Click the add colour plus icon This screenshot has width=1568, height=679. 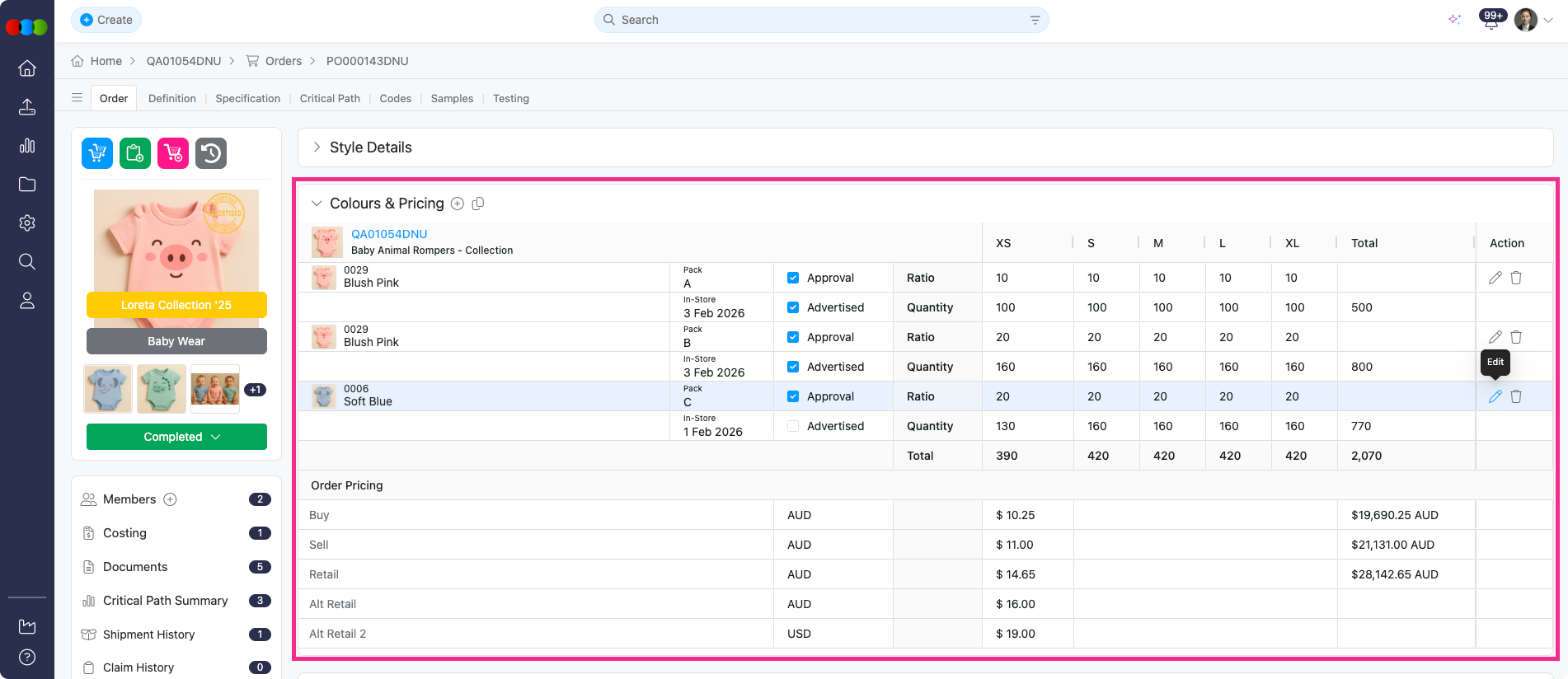click(458, 204)
